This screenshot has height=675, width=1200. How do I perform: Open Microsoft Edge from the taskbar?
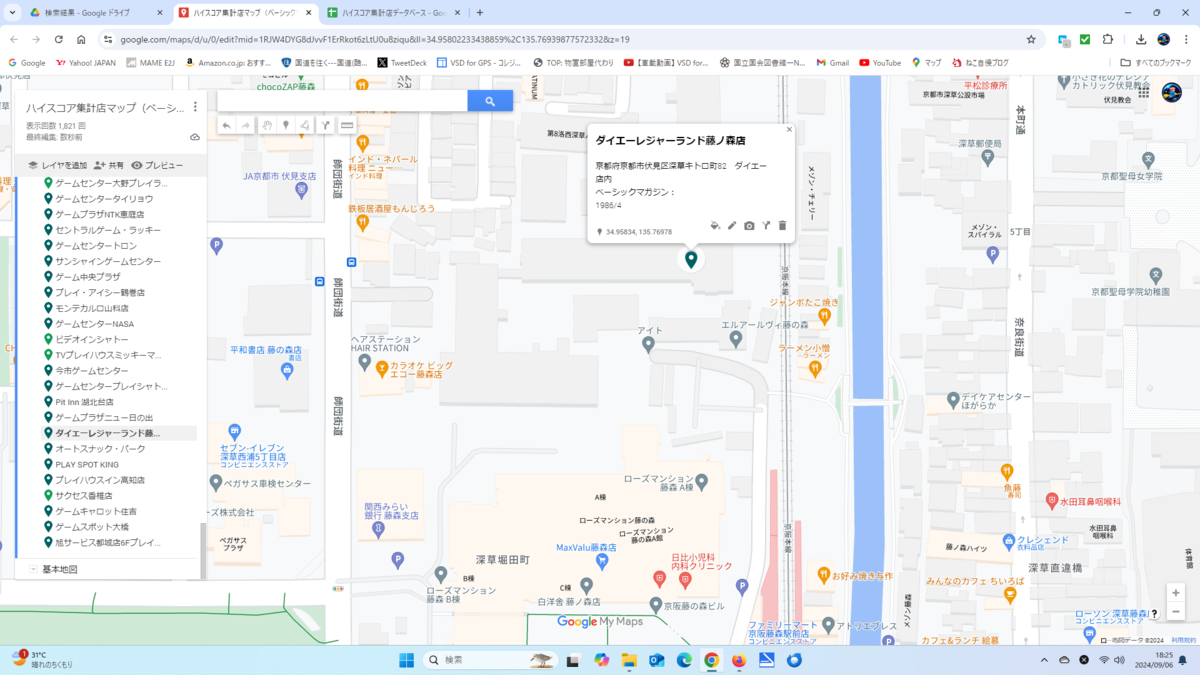tap(684, 660)
